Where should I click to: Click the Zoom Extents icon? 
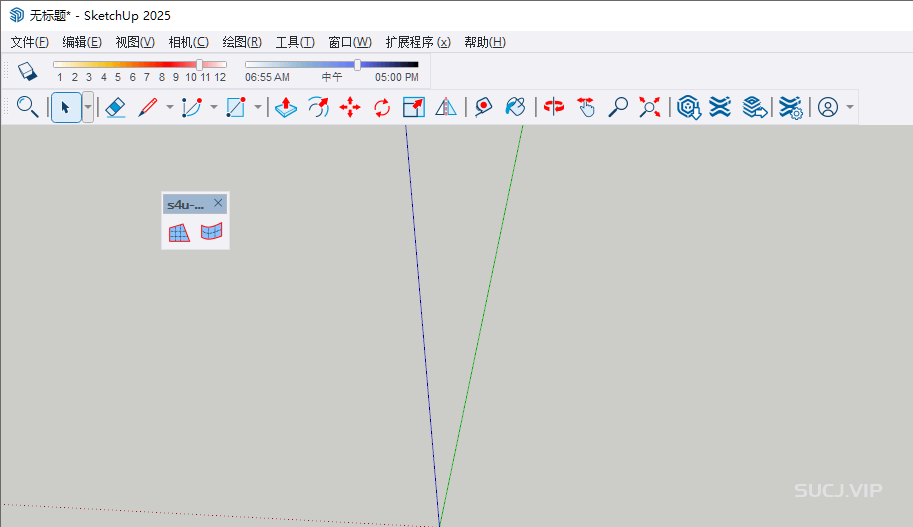[x=650, y=107]
